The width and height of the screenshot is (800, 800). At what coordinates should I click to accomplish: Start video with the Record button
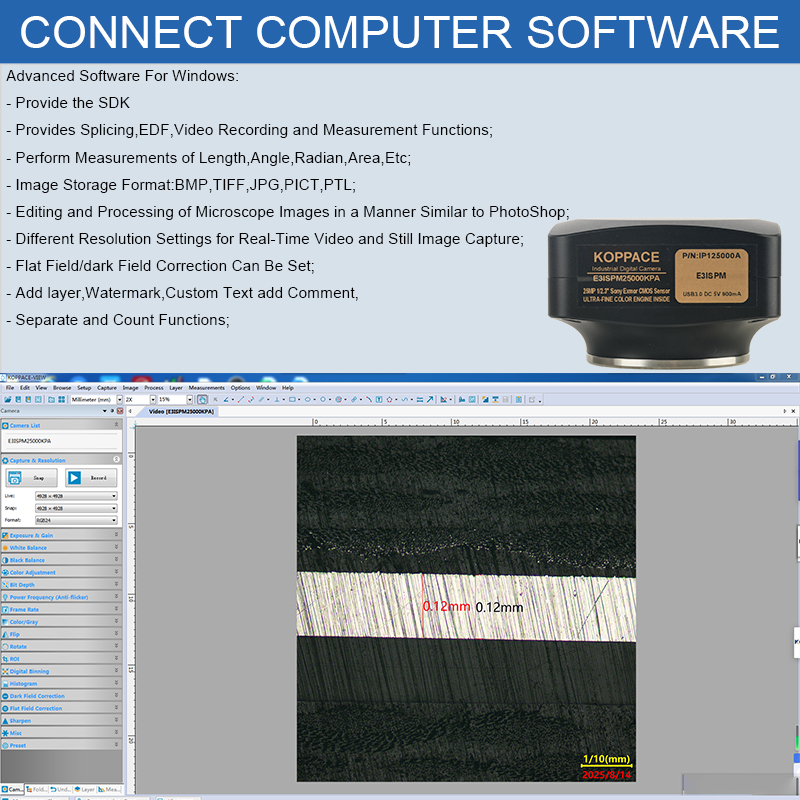91,478
